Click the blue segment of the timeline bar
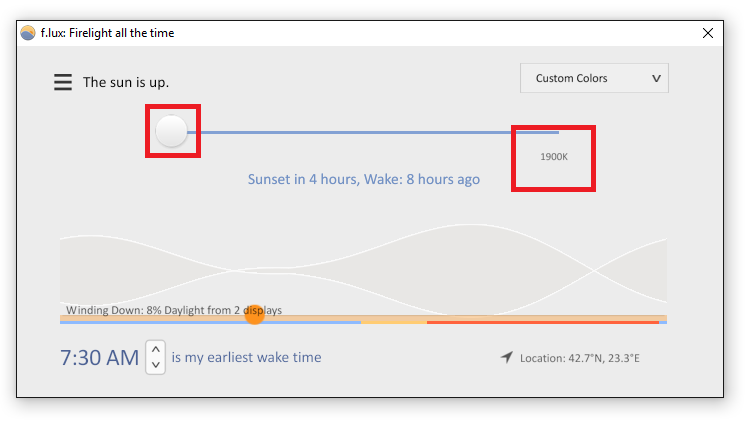Screen dimensions: 748x426 [210, 322]
